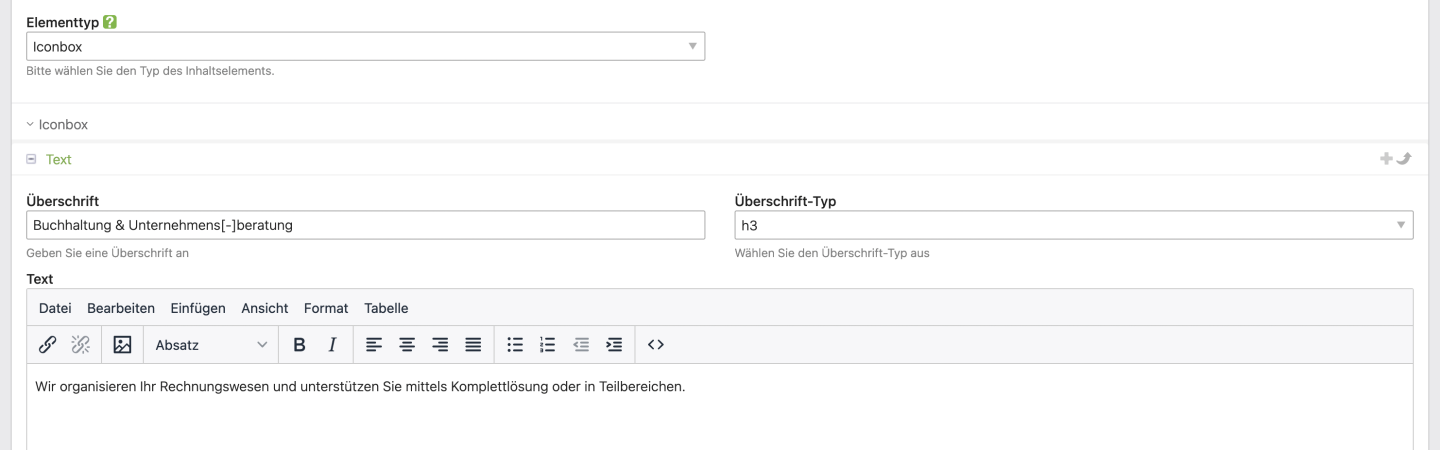Insert a bulleted list
Viewport: 1440px width, 450px height.
point(515,345)
